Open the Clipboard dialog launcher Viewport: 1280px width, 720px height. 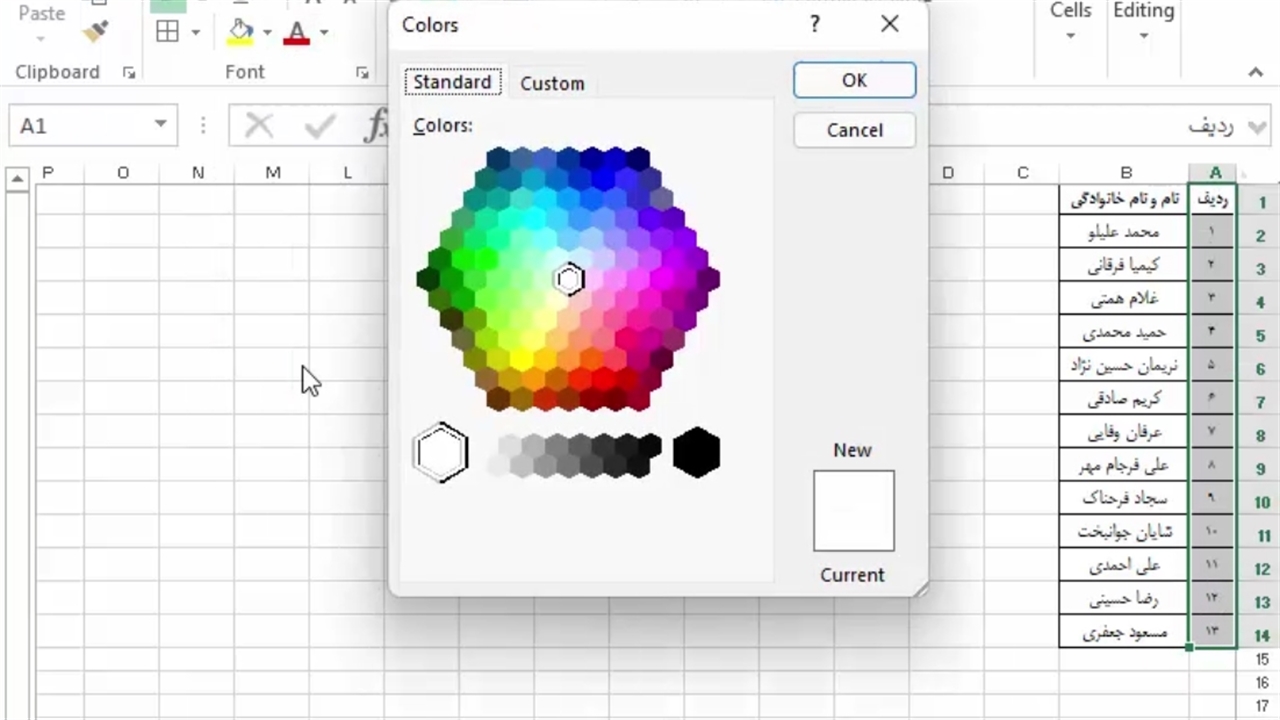point(128,73)
